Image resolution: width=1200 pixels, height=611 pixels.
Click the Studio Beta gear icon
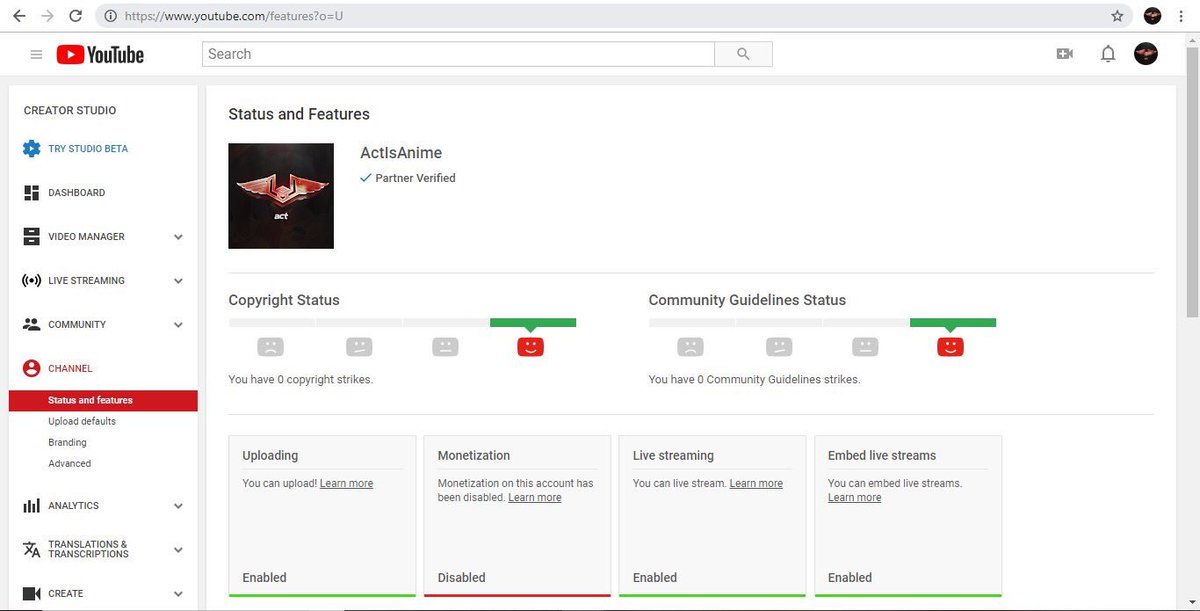pos(32,149)
